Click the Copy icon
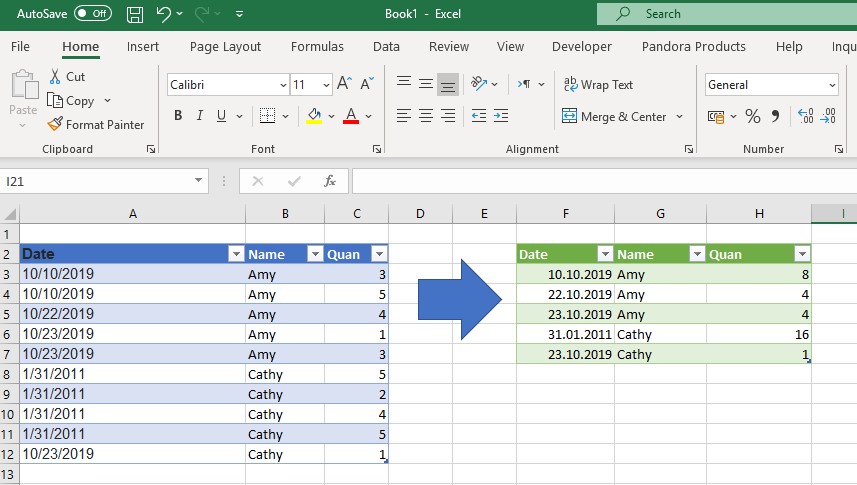Screen dimensions: 857x485 pos(55,101)
